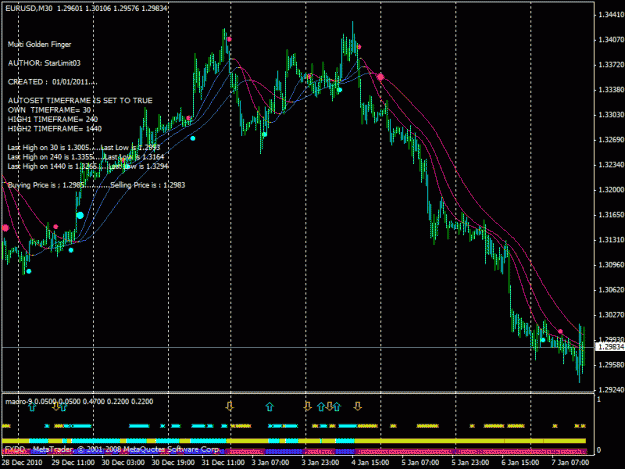The height and width of the screenshot is (469, 625).
Task: Select the '3 Jan 07:00' time axis label
Action: point(270,462)
